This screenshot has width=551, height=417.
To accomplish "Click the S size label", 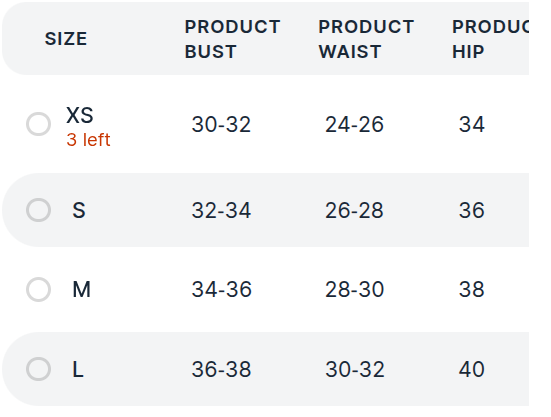I will (x=79, y=210).
